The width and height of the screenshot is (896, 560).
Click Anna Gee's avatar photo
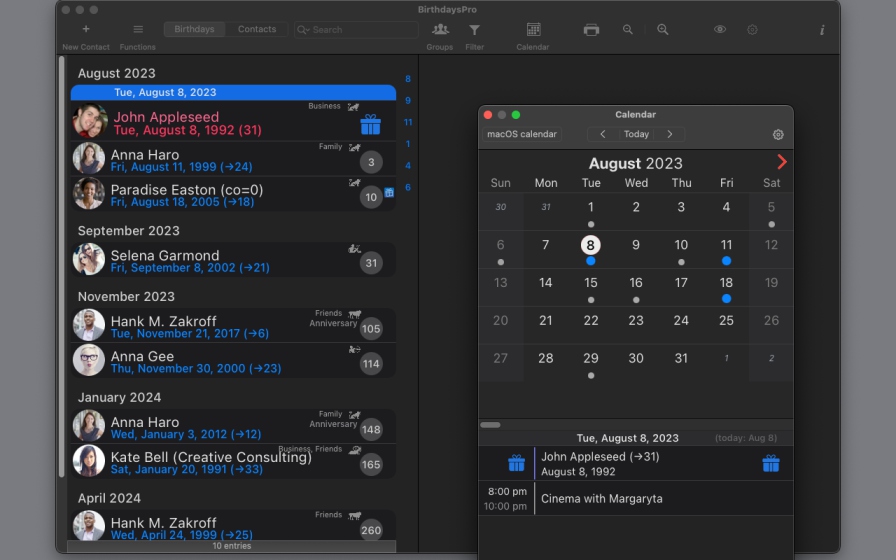[x=89, y=361]
